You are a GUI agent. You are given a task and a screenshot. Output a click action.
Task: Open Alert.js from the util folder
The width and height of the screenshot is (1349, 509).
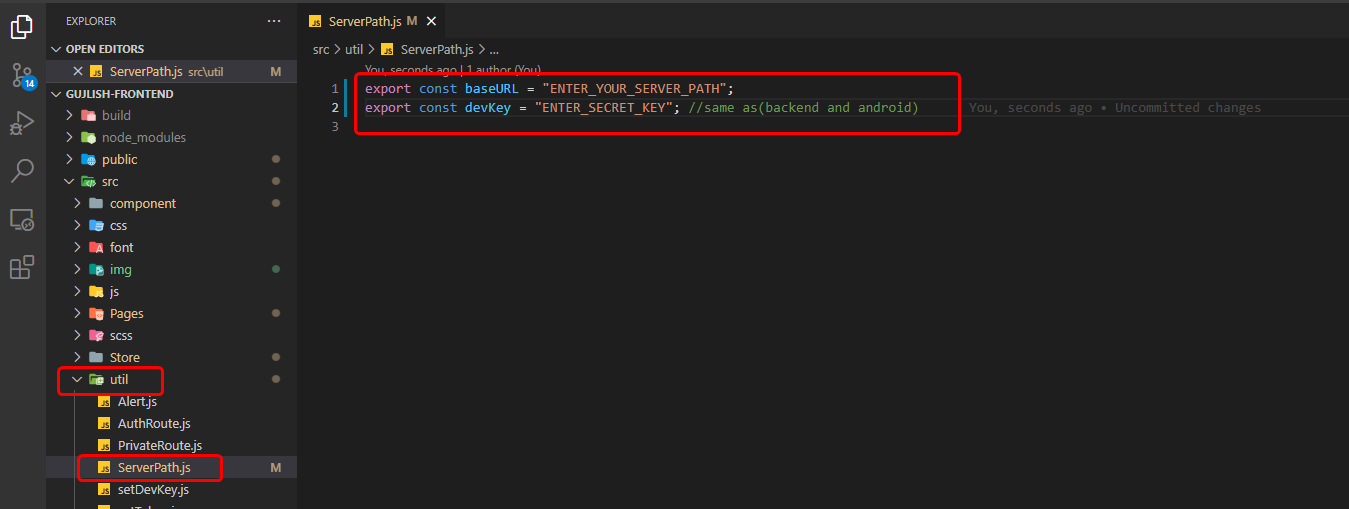click(137, 402)
